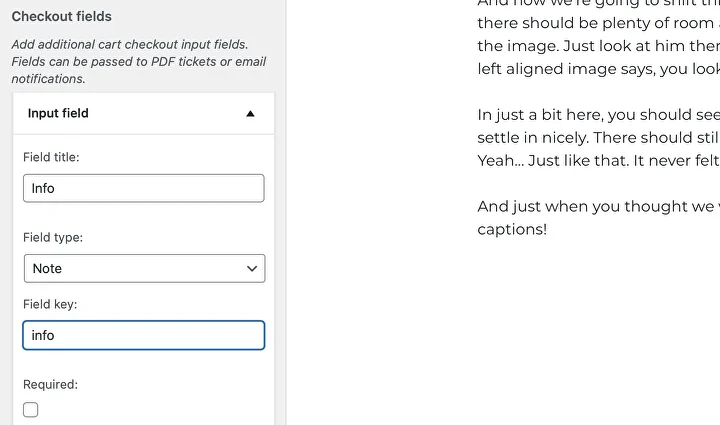Select the "Note" value in Field type
Screen dimensions: 720x425
click(47, 268)
